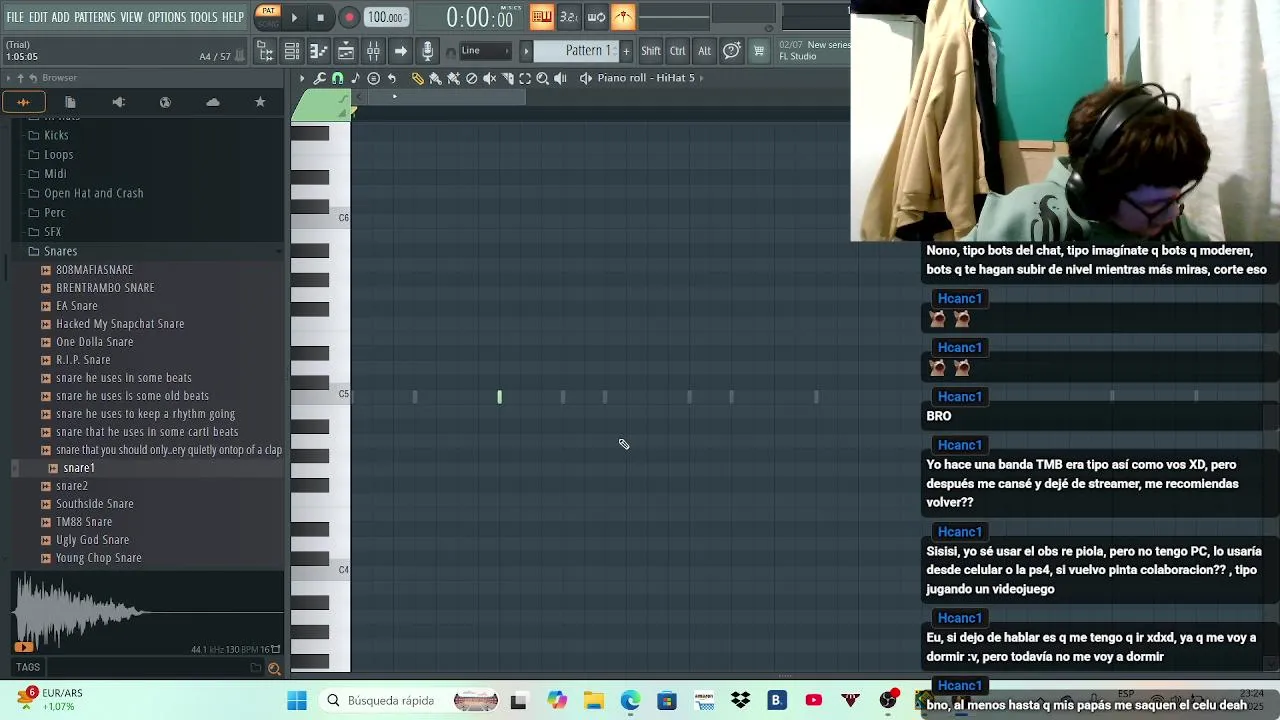Screen dimensions: 1280x720
Task: Click the piano roll stamp note icon
Action: 356,78
